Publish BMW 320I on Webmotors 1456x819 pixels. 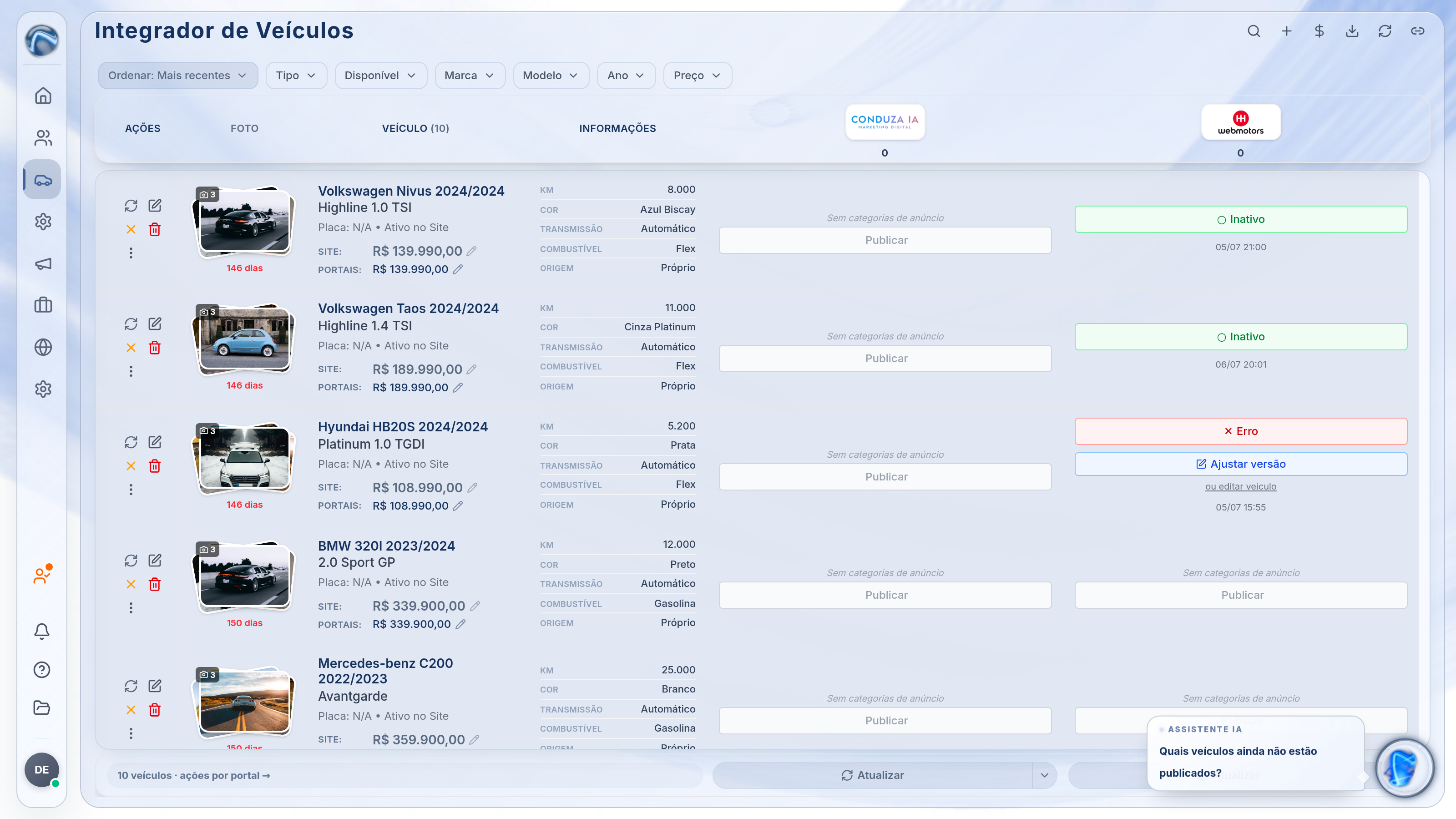tap(1241, 595)
